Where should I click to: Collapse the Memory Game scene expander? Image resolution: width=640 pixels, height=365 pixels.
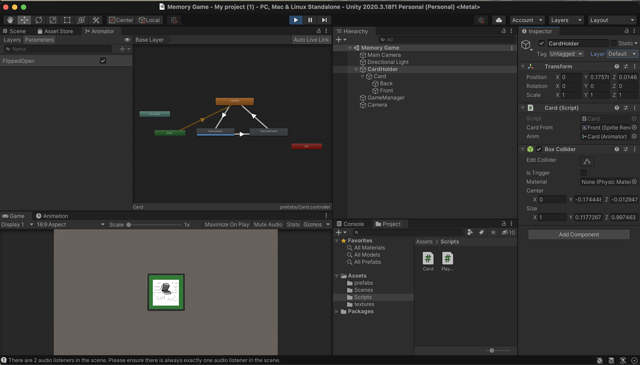coord(350,48)
